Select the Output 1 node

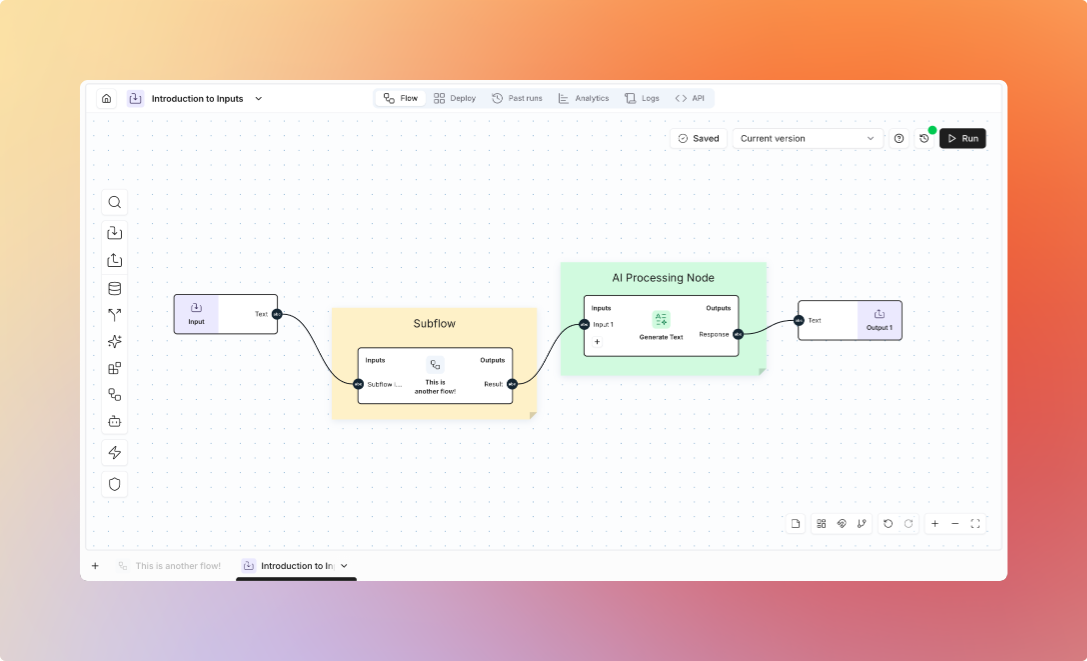pyautogui.click(x=850, y=320)
